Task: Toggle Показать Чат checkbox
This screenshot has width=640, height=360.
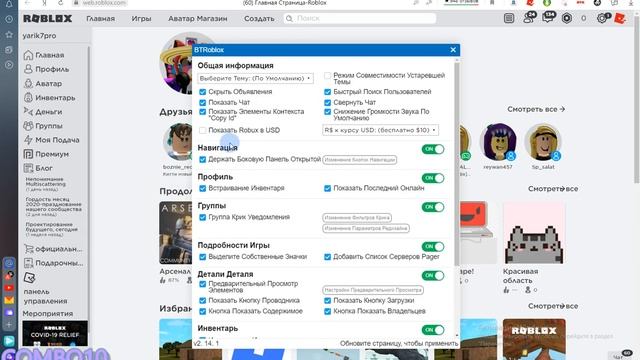Action: [202, 102]
